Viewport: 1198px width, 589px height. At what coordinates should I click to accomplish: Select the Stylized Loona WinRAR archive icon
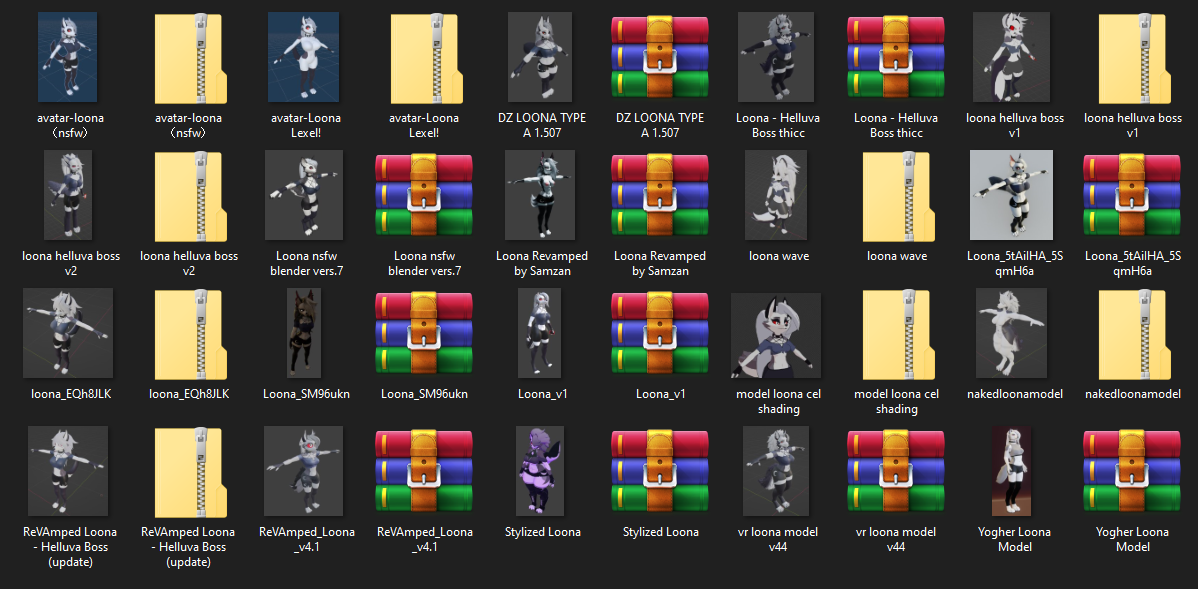(x=659, y=471)
